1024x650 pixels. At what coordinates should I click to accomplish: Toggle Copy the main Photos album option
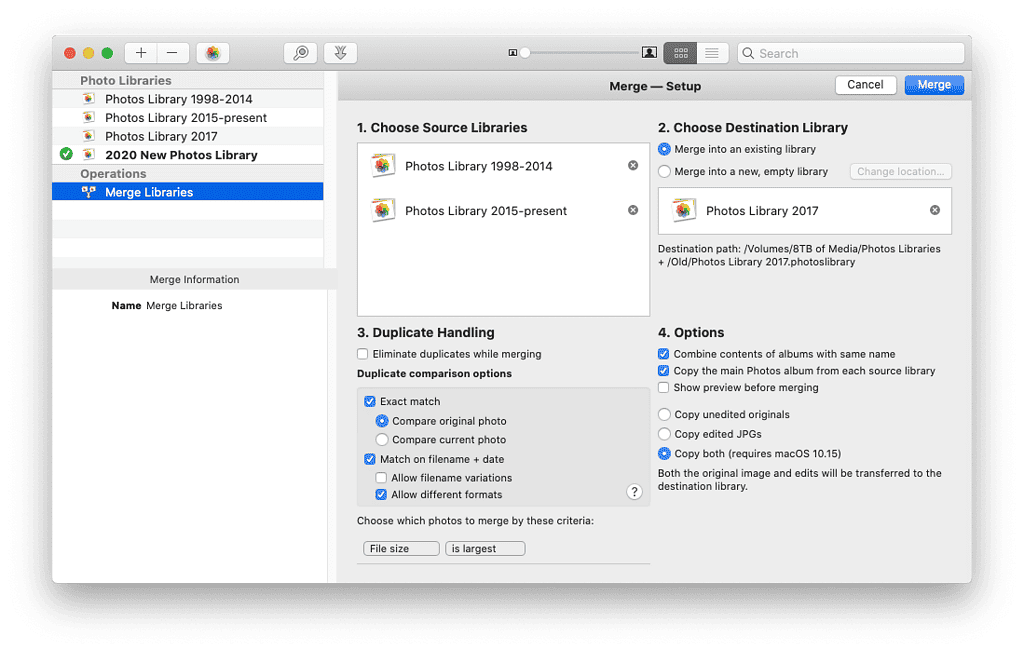[664, 370]
